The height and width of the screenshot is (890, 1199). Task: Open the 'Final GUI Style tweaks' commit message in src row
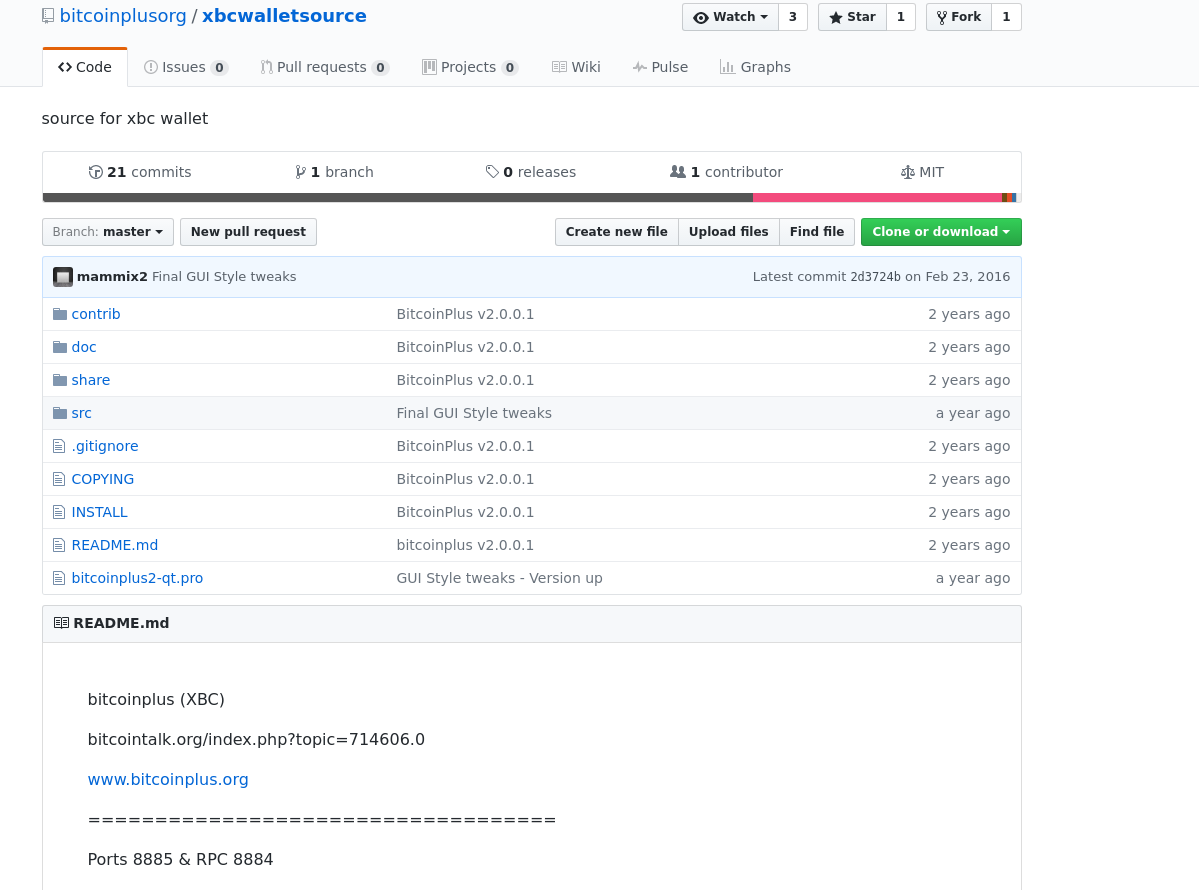point(474,413)
